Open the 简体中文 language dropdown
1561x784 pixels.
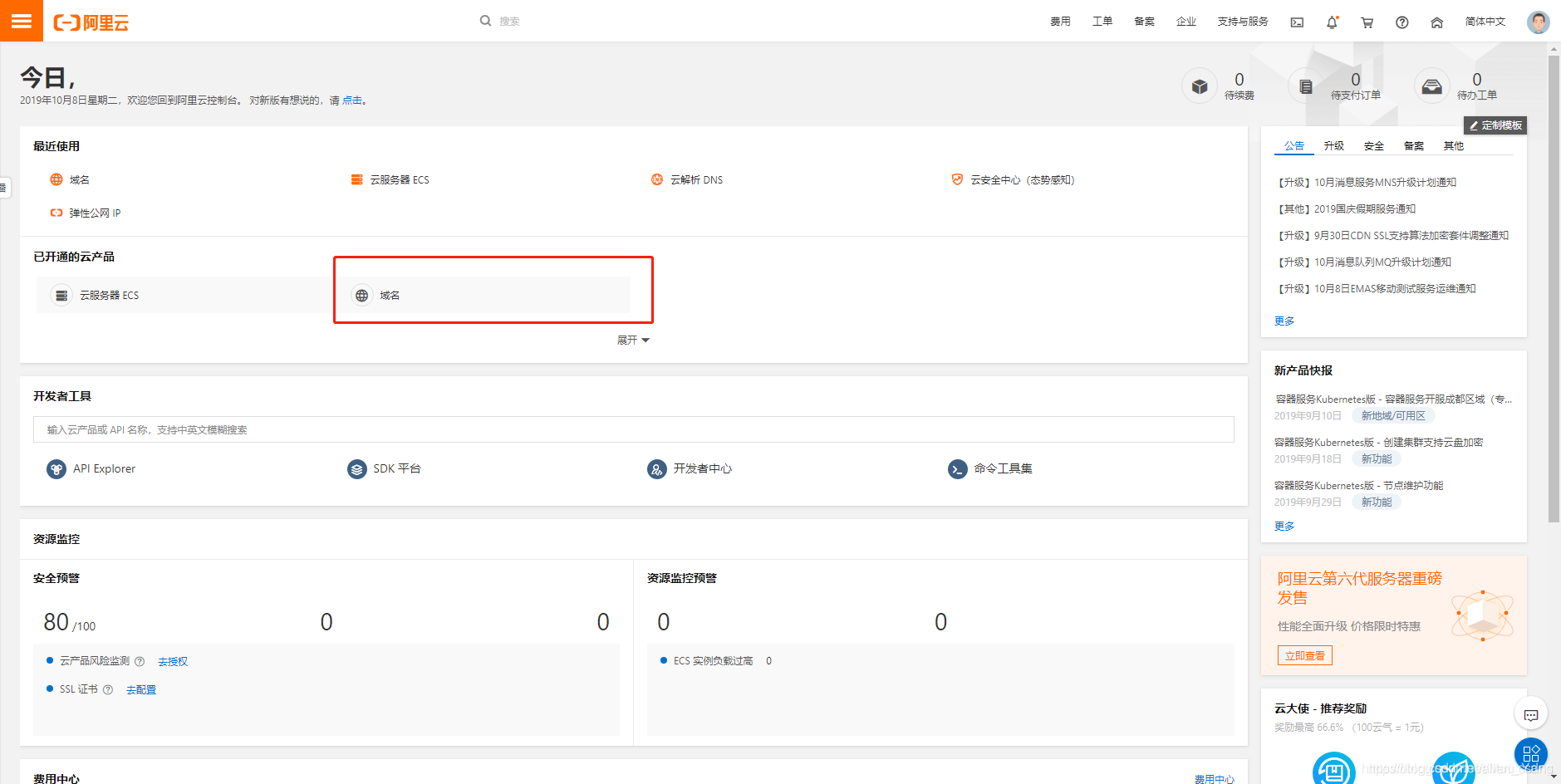tap(1485, 22)
